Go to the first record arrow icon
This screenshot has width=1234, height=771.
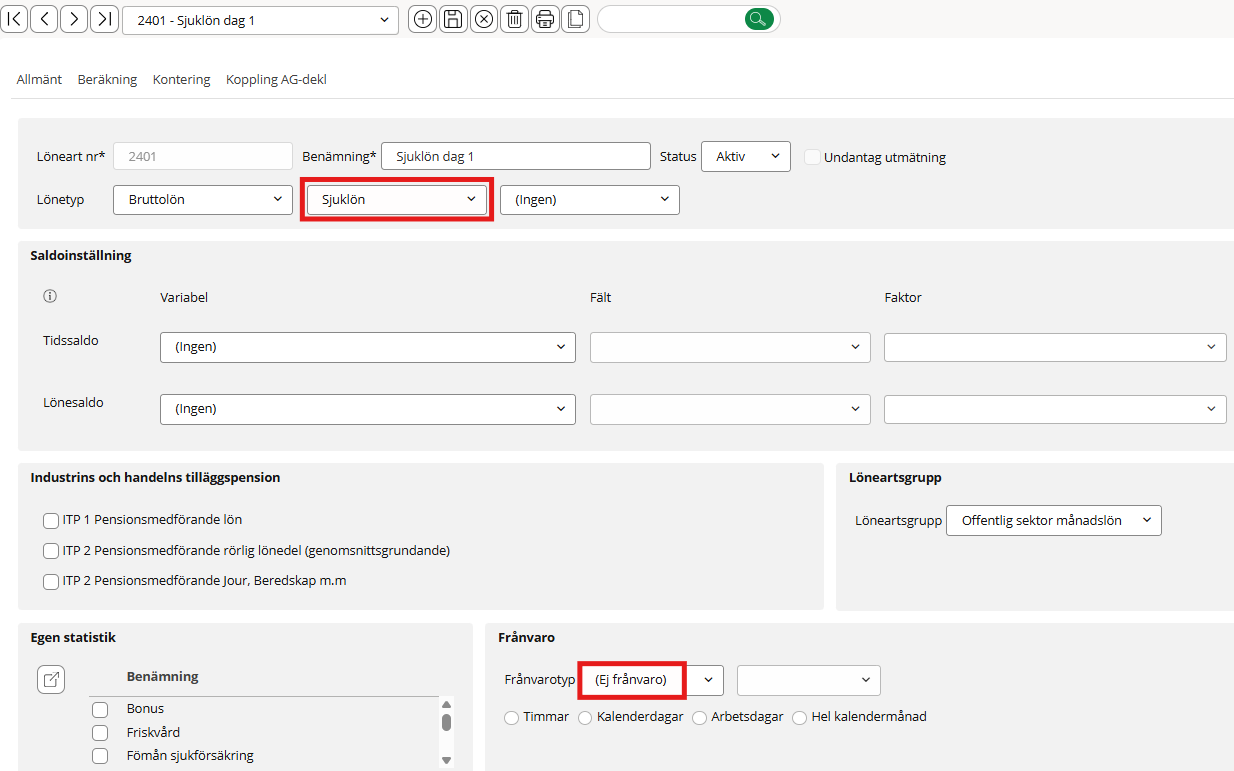click(14, 19)
